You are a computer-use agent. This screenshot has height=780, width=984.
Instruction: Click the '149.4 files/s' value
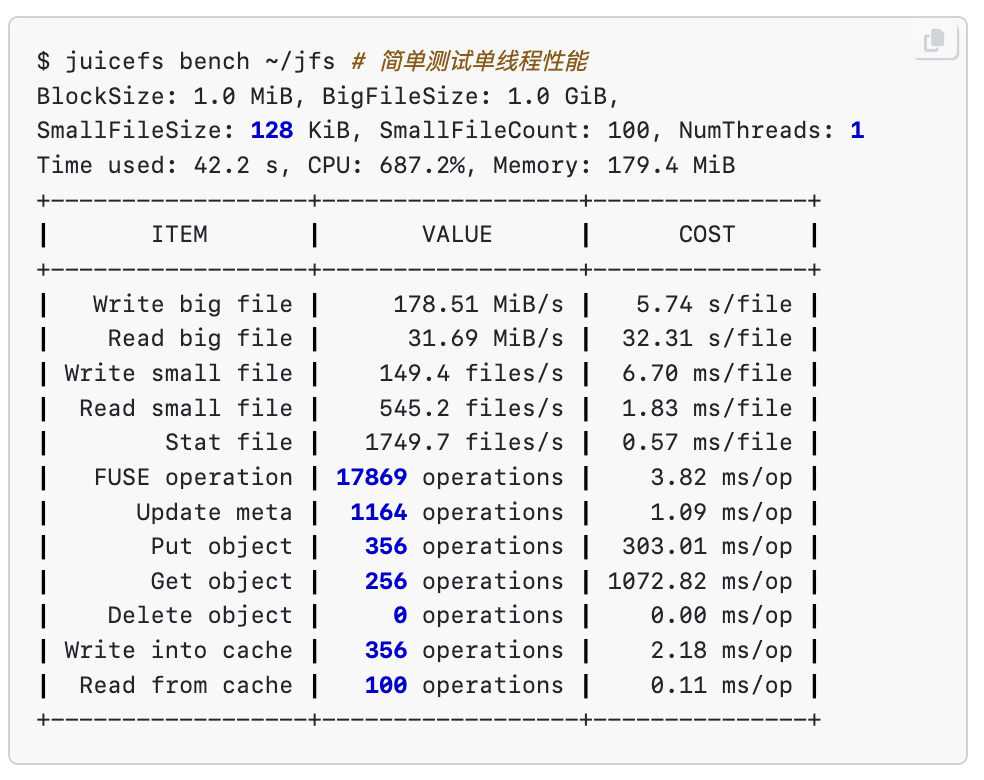[x=471, y=373]
